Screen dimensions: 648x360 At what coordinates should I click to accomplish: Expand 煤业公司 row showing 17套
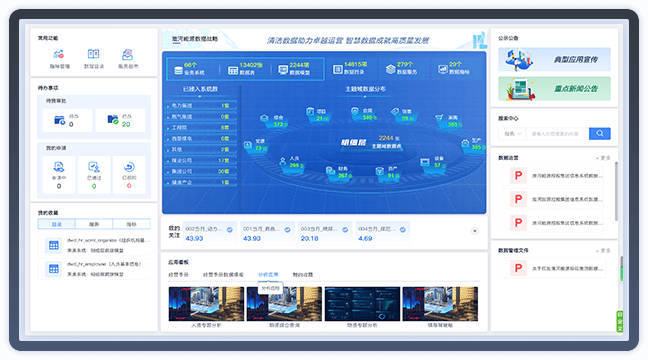[201, 160]
